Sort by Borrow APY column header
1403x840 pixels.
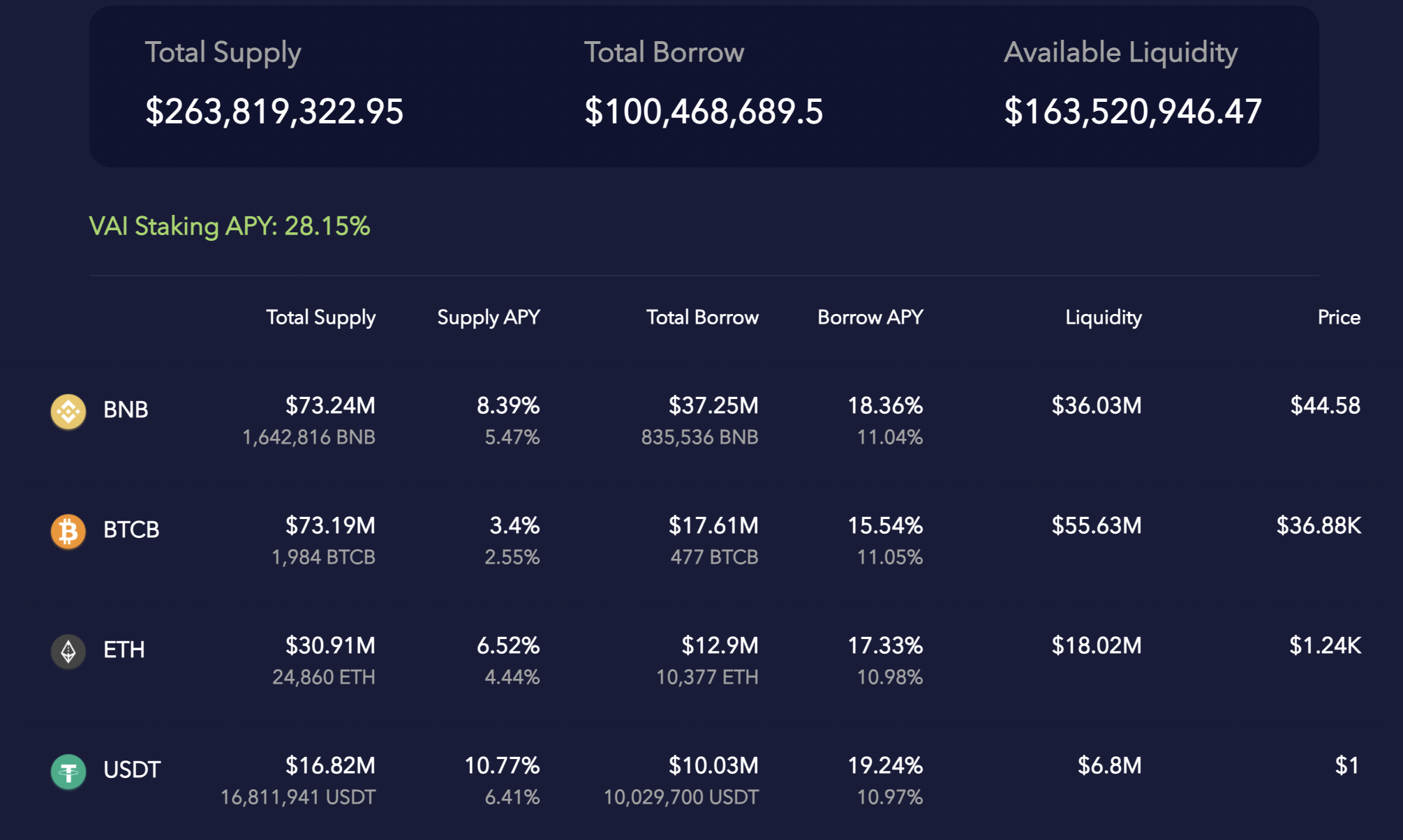pos(870,317)
